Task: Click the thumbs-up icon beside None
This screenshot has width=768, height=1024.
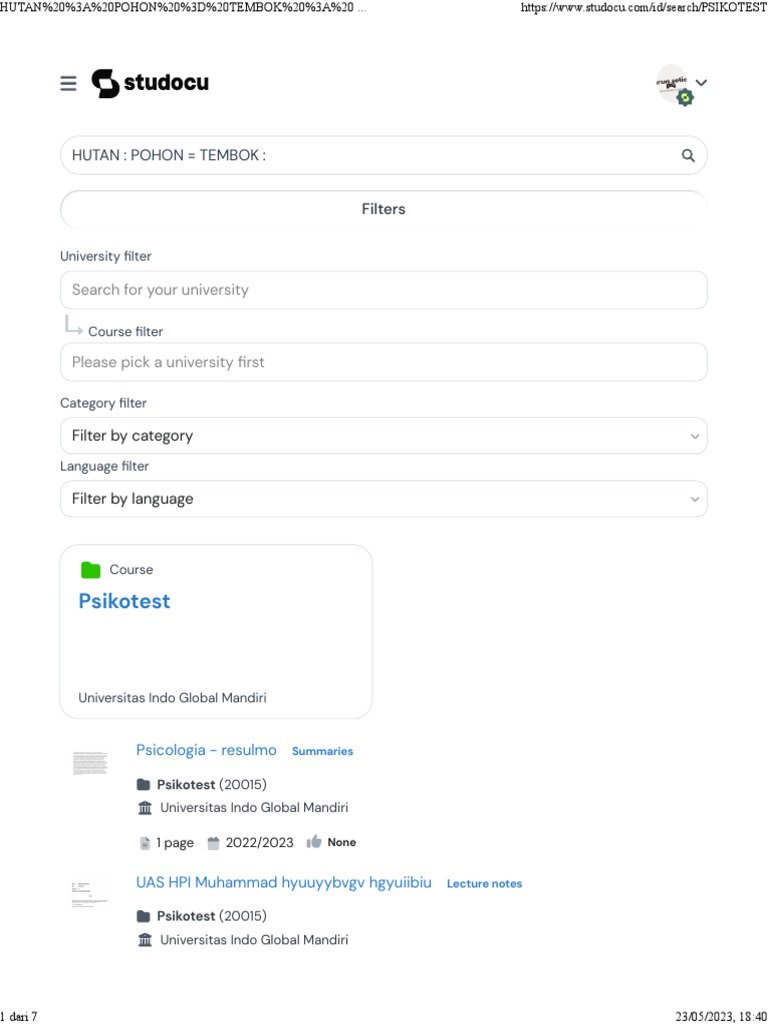Action: pyautogui.click(x=314, y=842)
